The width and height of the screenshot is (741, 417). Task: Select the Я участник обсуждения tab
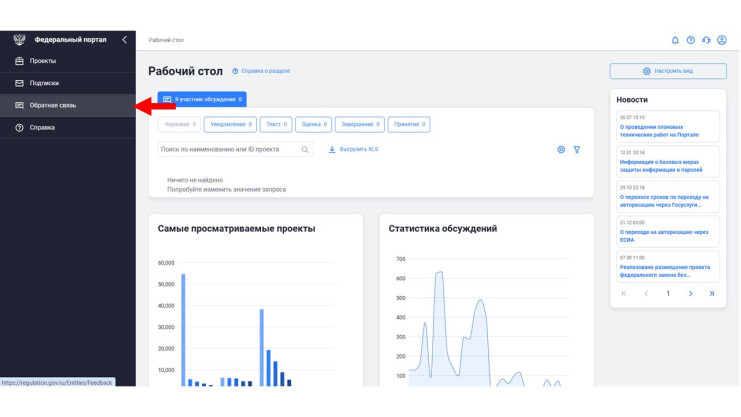202,99
